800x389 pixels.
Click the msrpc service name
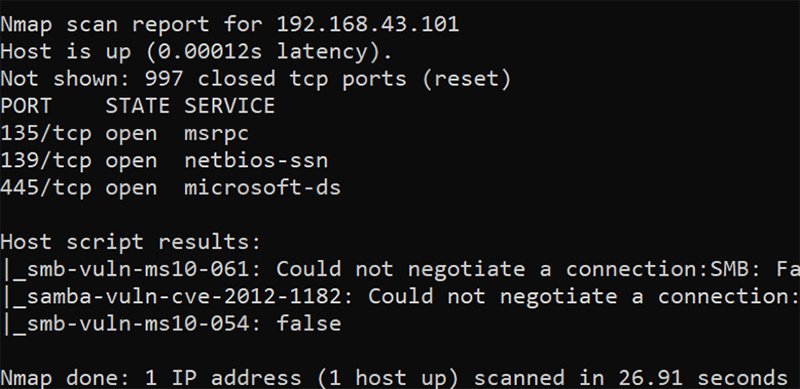216,134
